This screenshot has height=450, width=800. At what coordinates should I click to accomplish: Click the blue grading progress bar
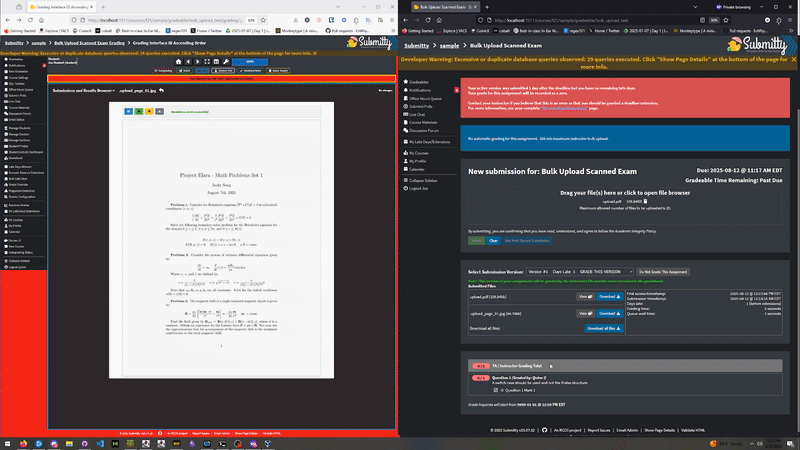click(x=250, y=62)
